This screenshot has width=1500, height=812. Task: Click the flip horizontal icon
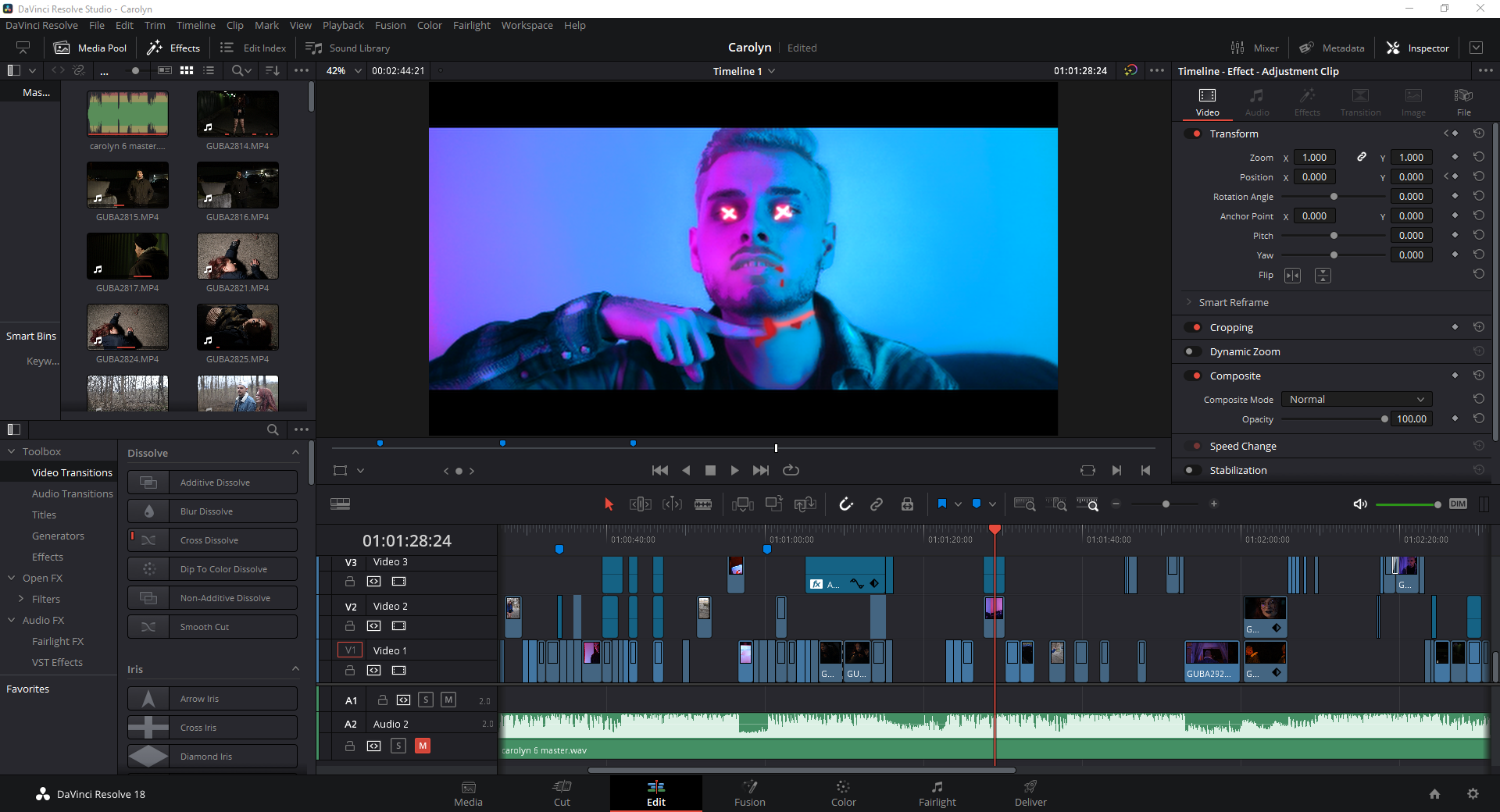pos(1293,276)
